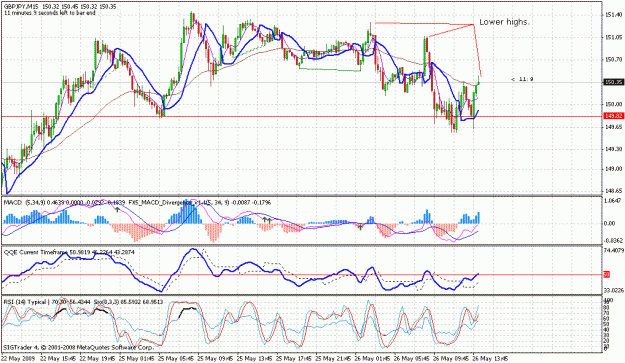Click the '< 11: 9' countdown label beside current price
The height and width of the screenshot is (363, 625).
[x=522, y=79]
